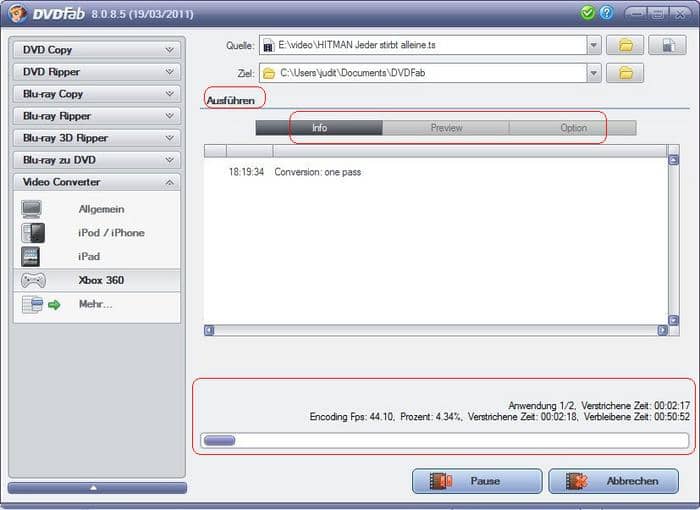Switch to the Option tab
Image resolution: width=700 pixels, height=510 pixels.
point(573,128)
